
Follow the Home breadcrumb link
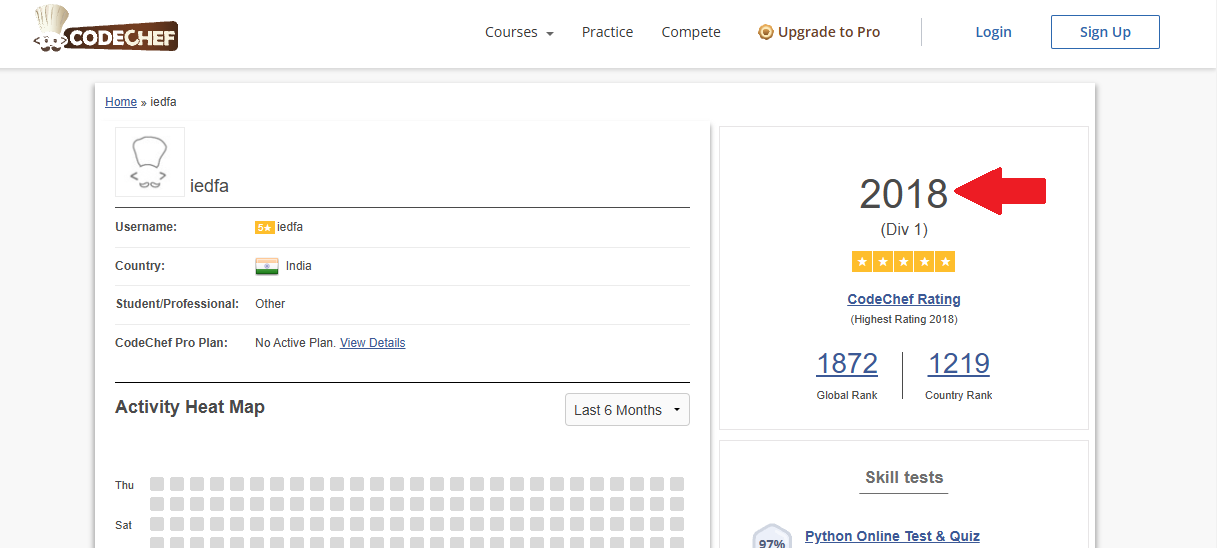[x=121, y=102]
